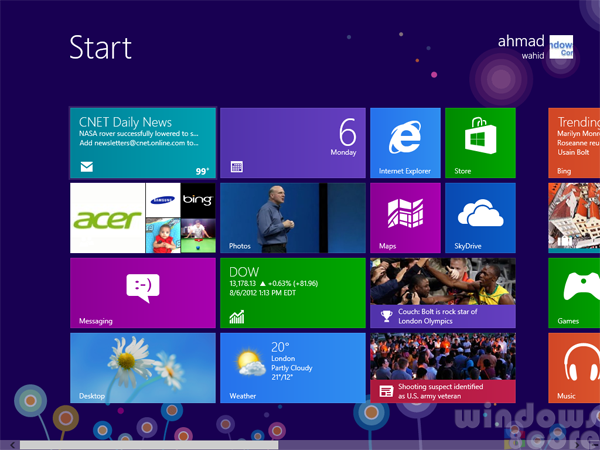Click the 'Usain Bolt' trending entry
This screenshot has height=450, width=600.
[573, 152]
